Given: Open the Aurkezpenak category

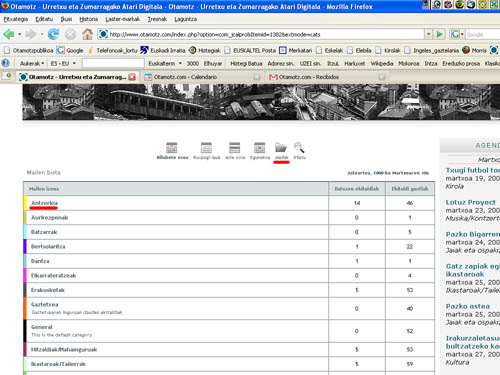Looking at the screenshot, I should pos(49,218).
